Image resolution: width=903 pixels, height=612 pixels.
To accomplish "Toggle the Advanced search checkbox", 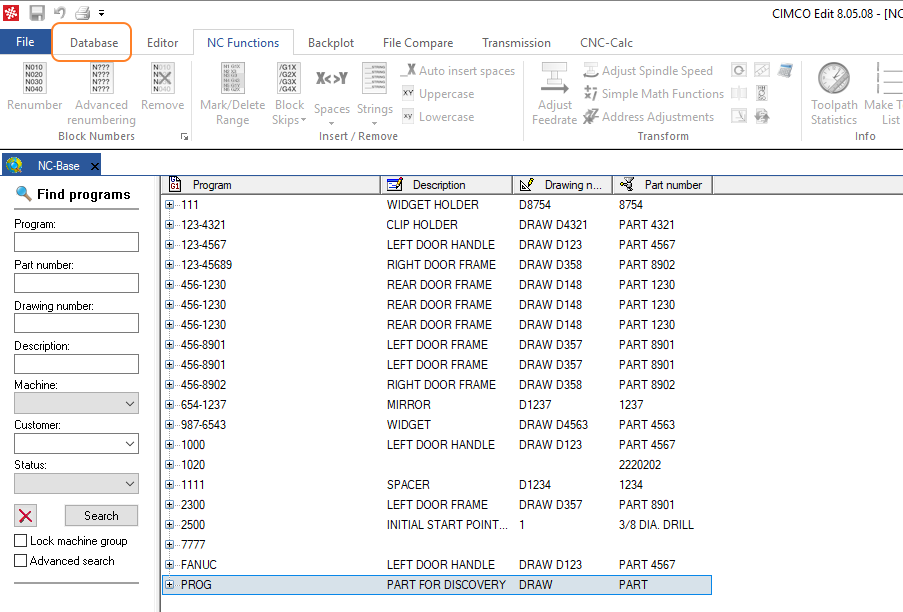I will coord(20,561).
